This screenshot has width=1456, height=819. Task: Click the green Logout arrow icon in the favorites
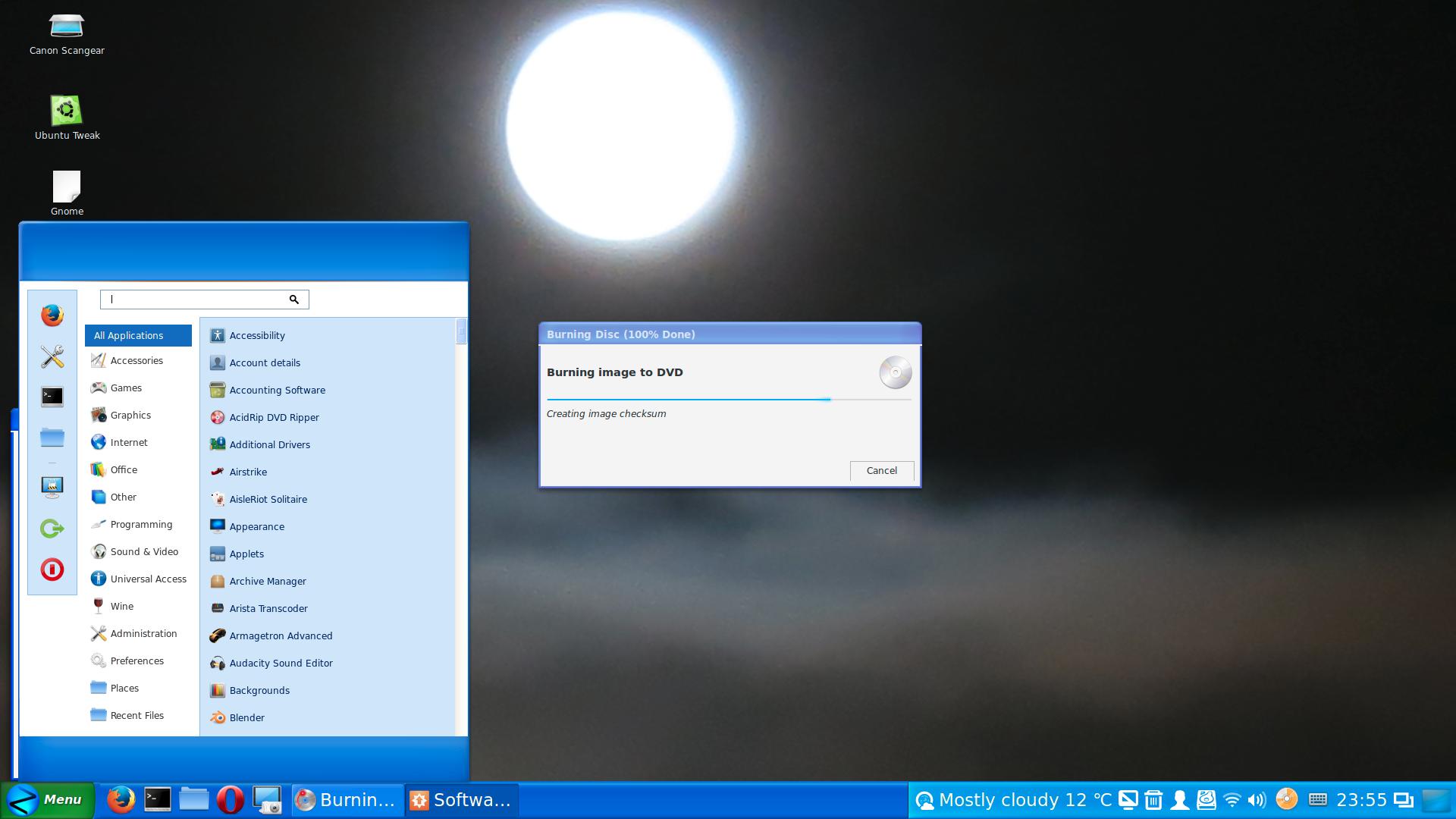[52, 528]
